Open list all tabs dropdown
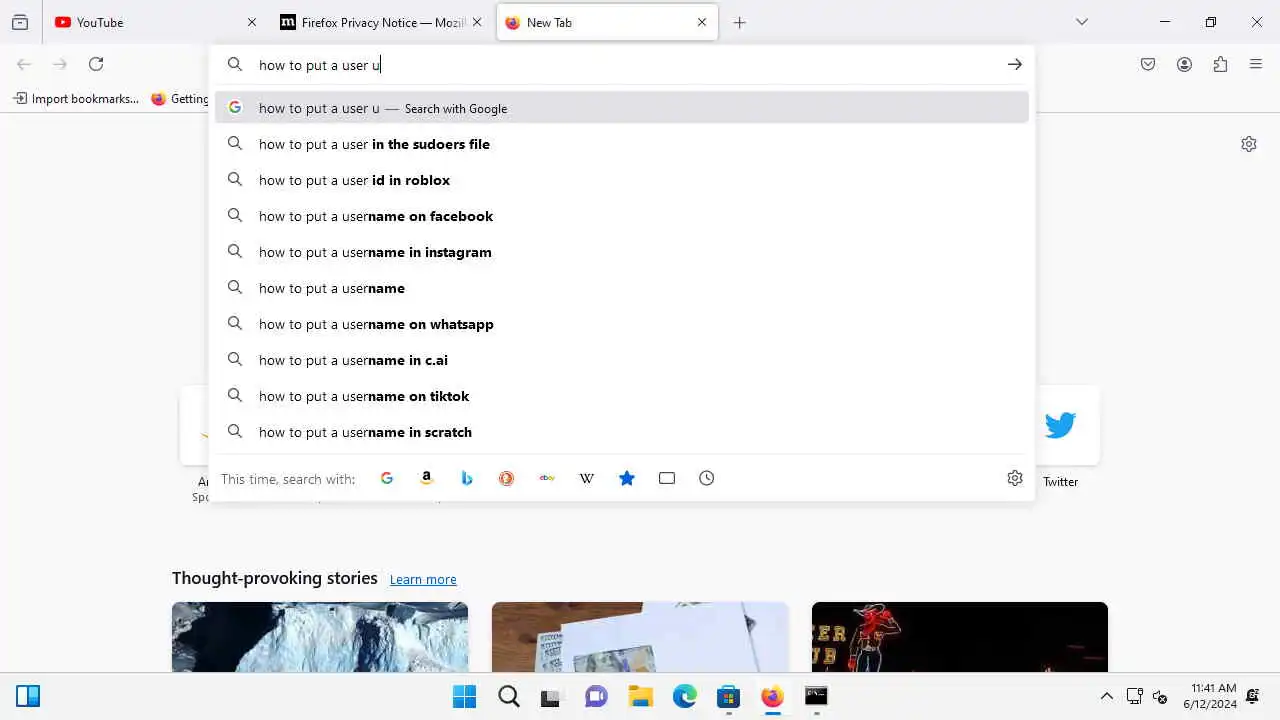 (1081, 22)
